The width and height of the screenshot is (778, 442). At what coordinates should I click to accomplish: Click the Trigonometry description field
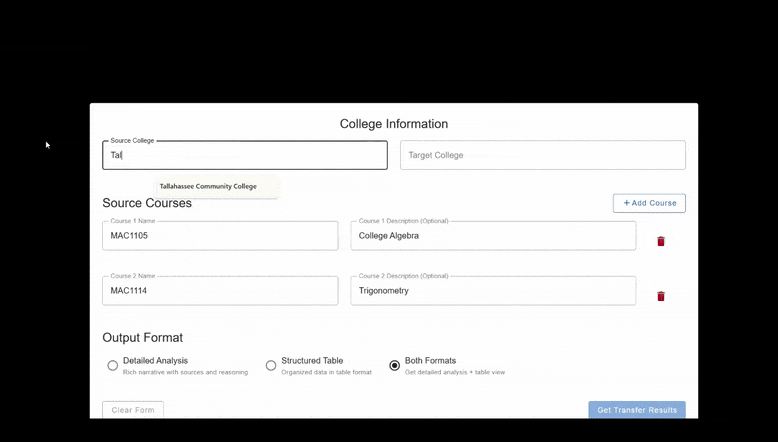point(493,291)
